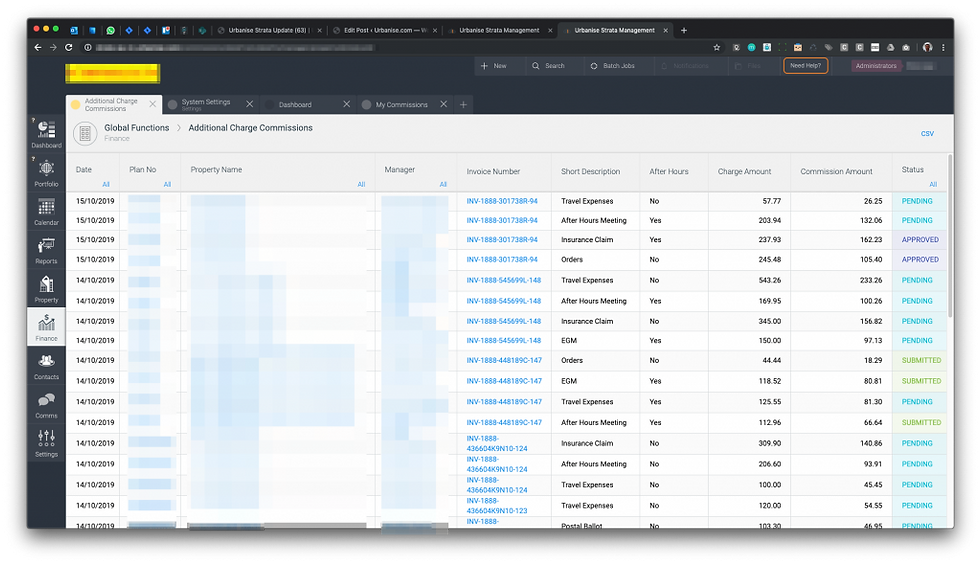Click the Need Help? button

805,66
